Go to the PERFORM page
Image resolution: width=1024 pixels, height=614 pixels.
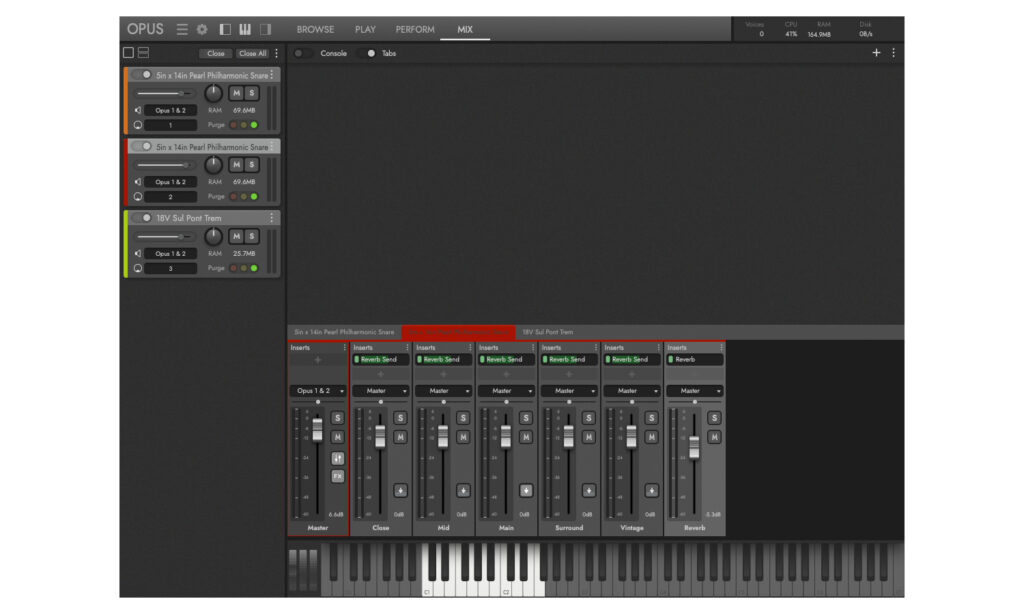pyautogui.click(x=415, y=29)
